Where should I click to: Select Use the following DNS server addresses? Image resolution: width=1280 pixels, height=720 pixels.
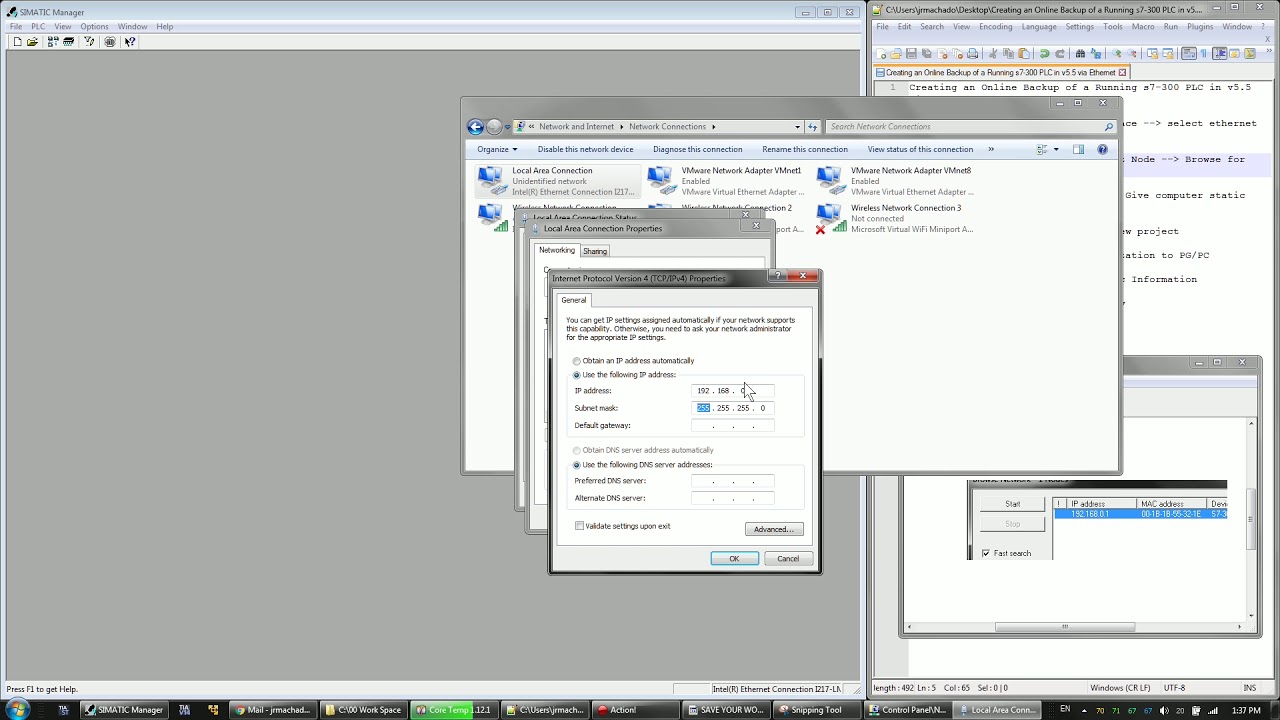click(x=577, y=465)
